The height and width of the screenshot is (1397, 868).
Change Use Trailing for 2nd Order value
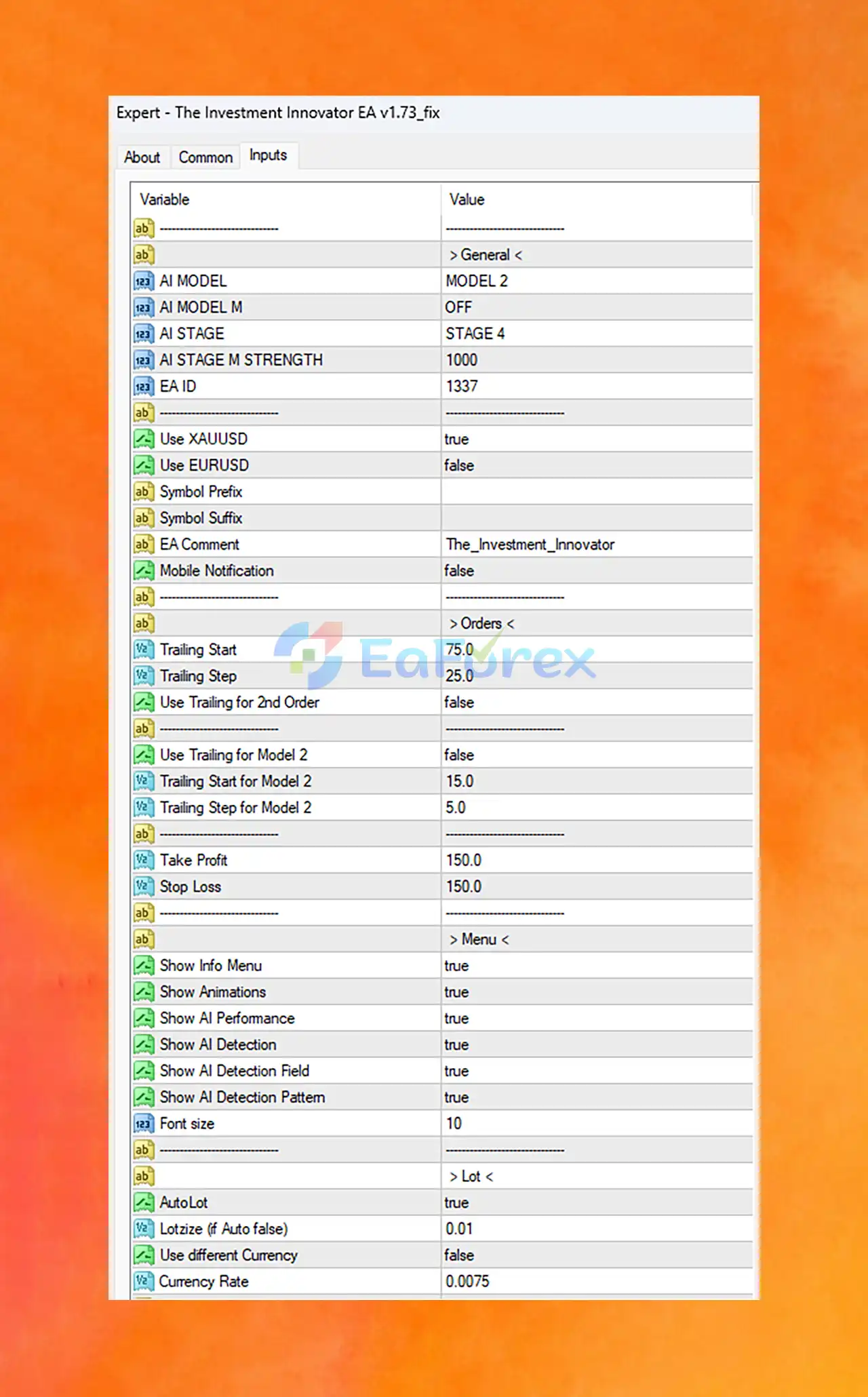[597, 703]
